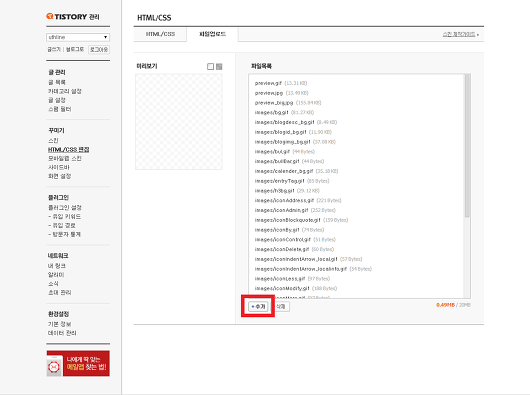Select file images/blogimg_bg.gif

pyautogui.click(x=295, y=142)
